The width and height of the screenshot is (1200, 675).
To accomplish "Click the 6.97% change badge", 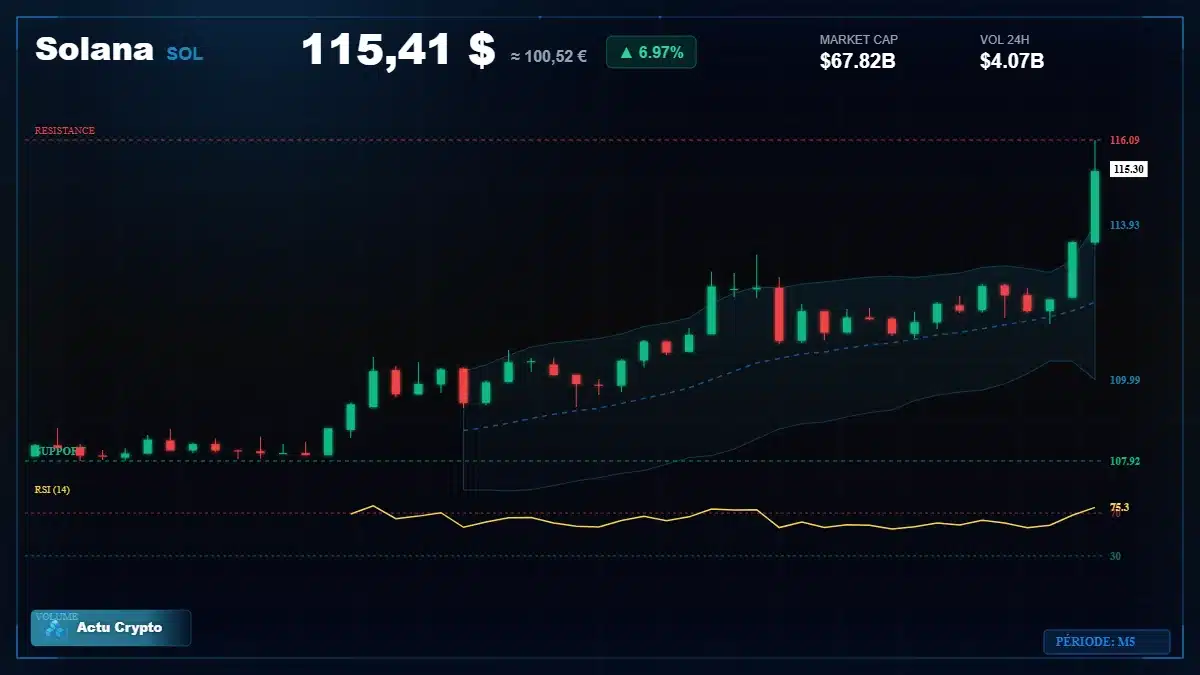I will (x=651, y=52).
